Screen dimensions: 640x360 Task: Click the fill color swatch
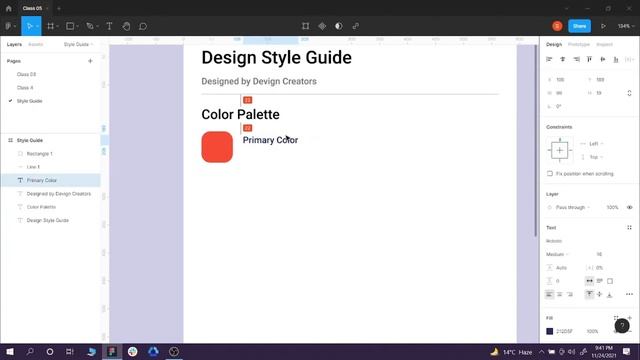tap(550, 331)
